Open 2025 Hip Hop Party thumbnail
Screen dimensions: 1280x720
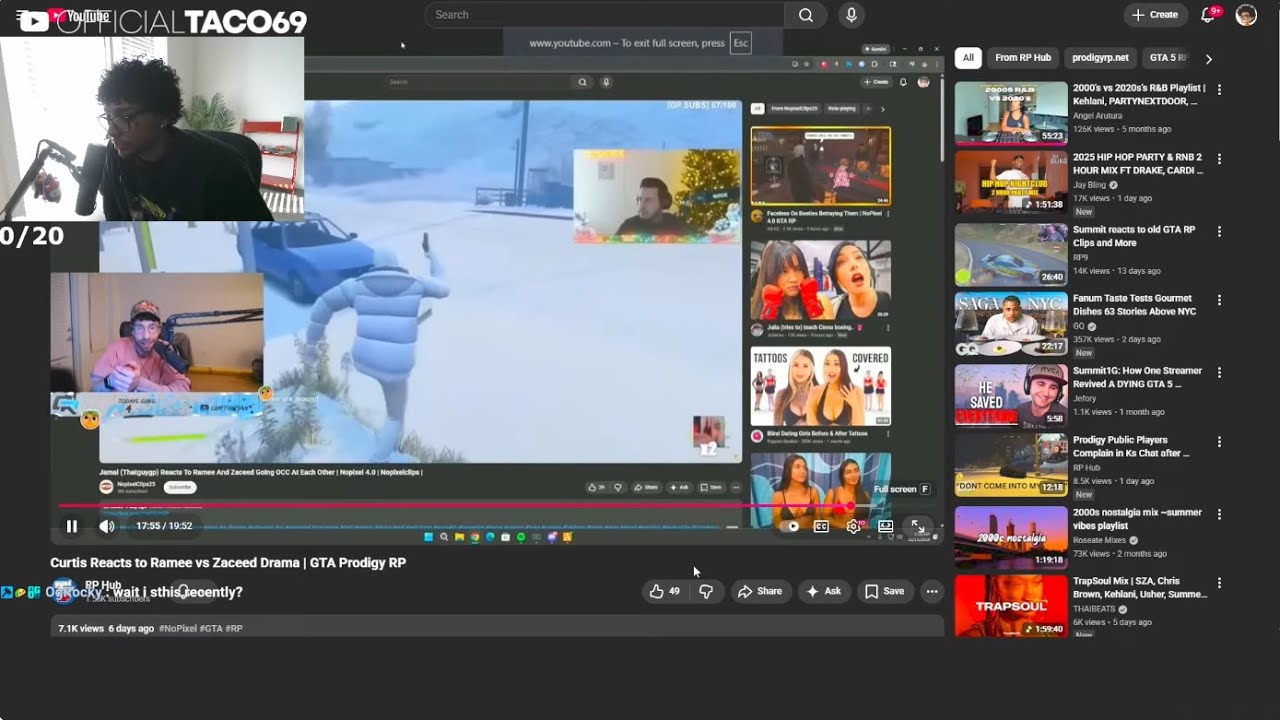pyautogui.click(x=1011, y=183)
